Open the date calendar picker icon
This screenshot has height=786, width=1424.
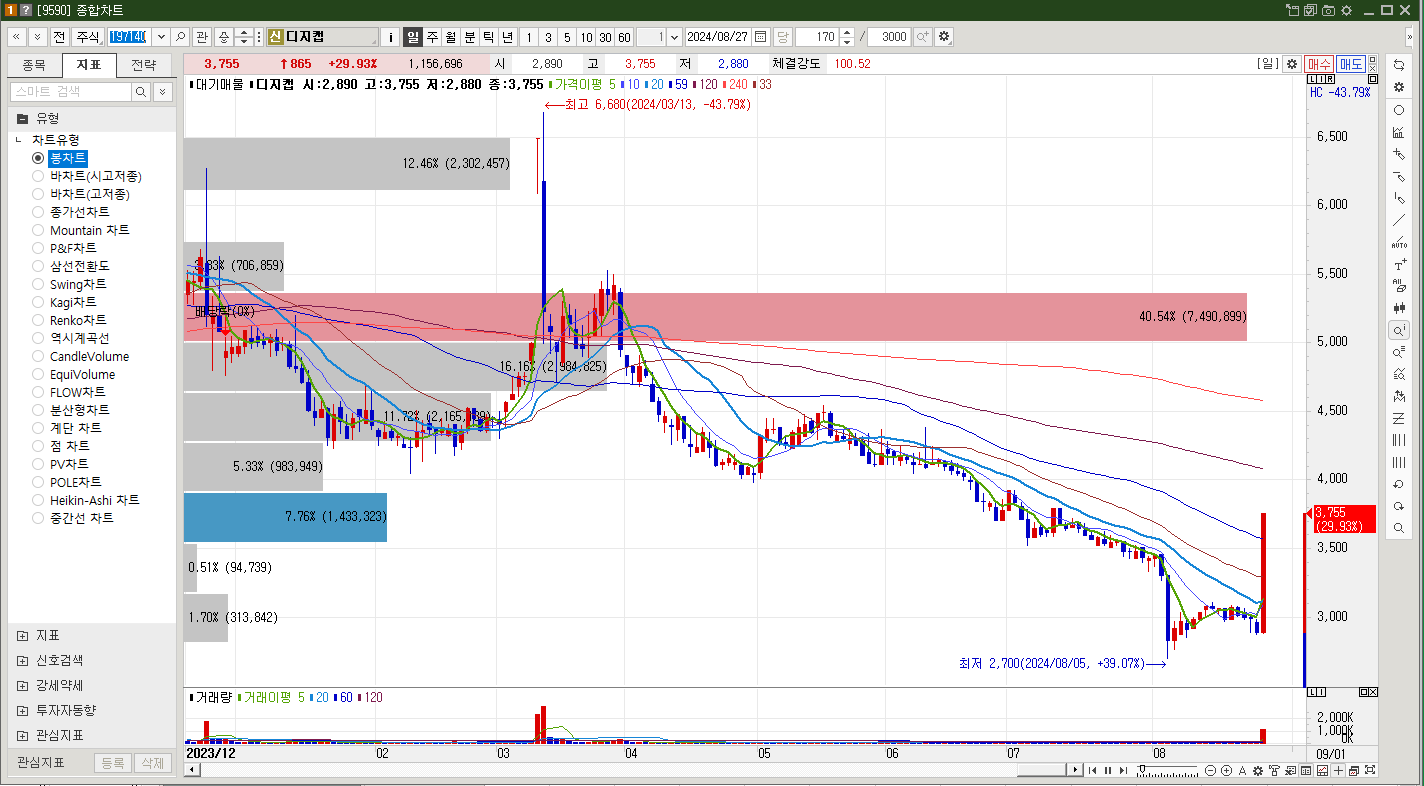(761, 37)
